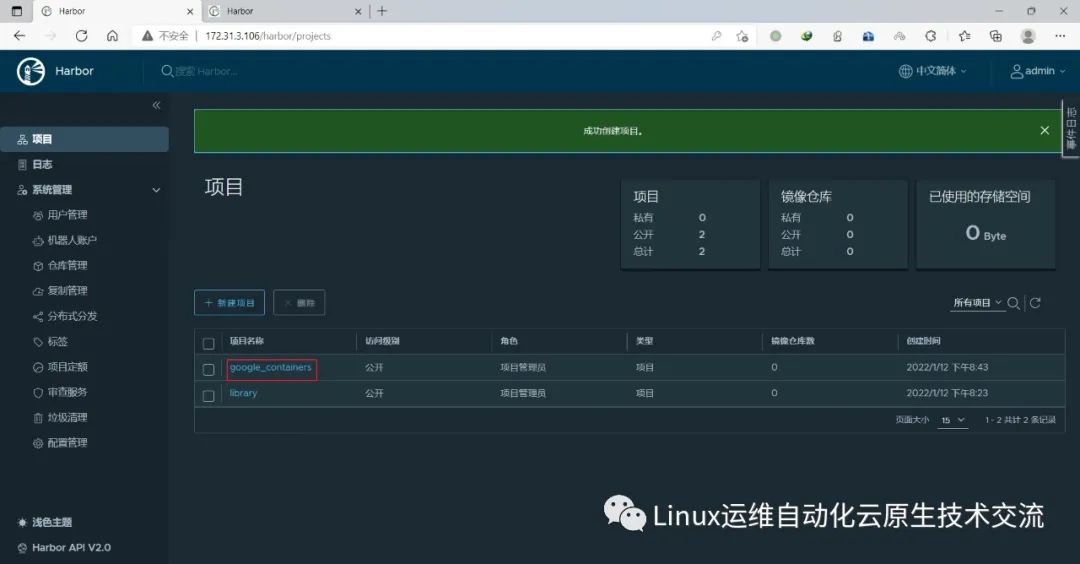The height and width of the screenshot is (564, 1080).
Task: Open browser settings ellipsis menu
Action: coord(1060,36)
